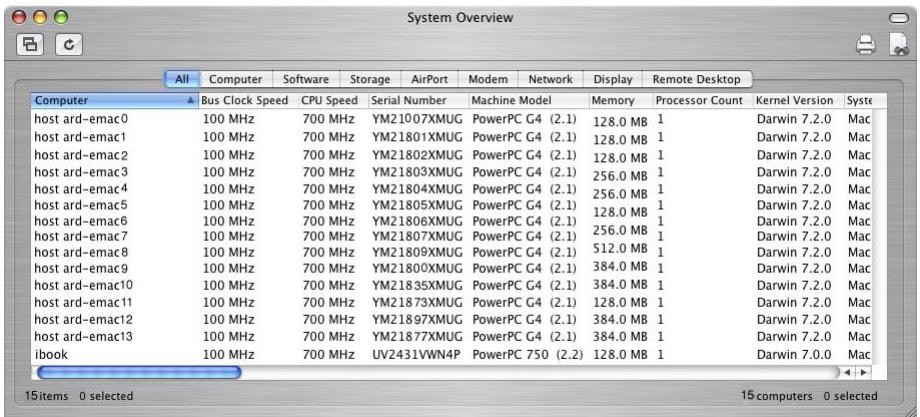Click the scroll right arrow of horizontal scrollbar
The height and width of the screenshot is (417, 920).
click(x=862, y=372)
